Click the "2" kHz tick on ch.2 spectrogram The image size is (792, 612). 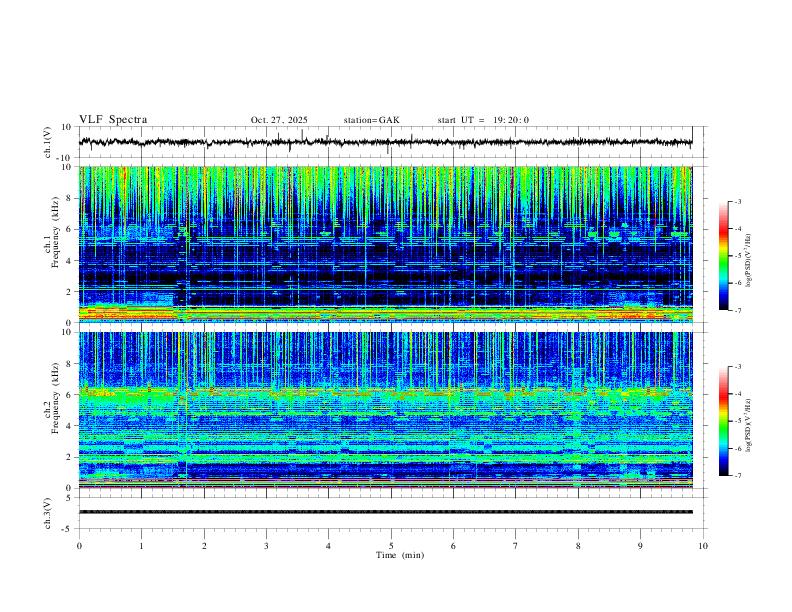point(69,457)
